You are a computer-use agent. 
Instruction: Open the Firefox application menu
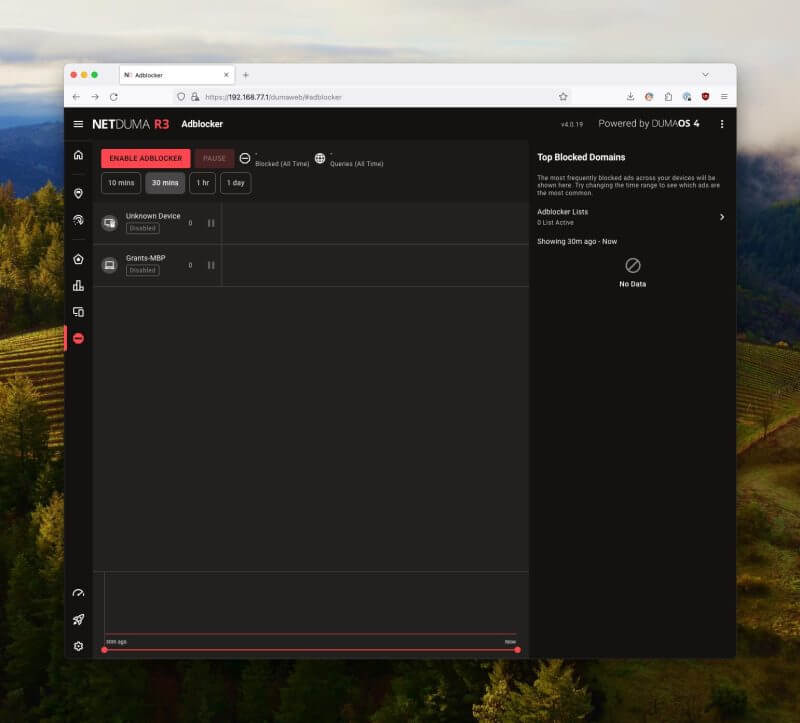(724, 96)
